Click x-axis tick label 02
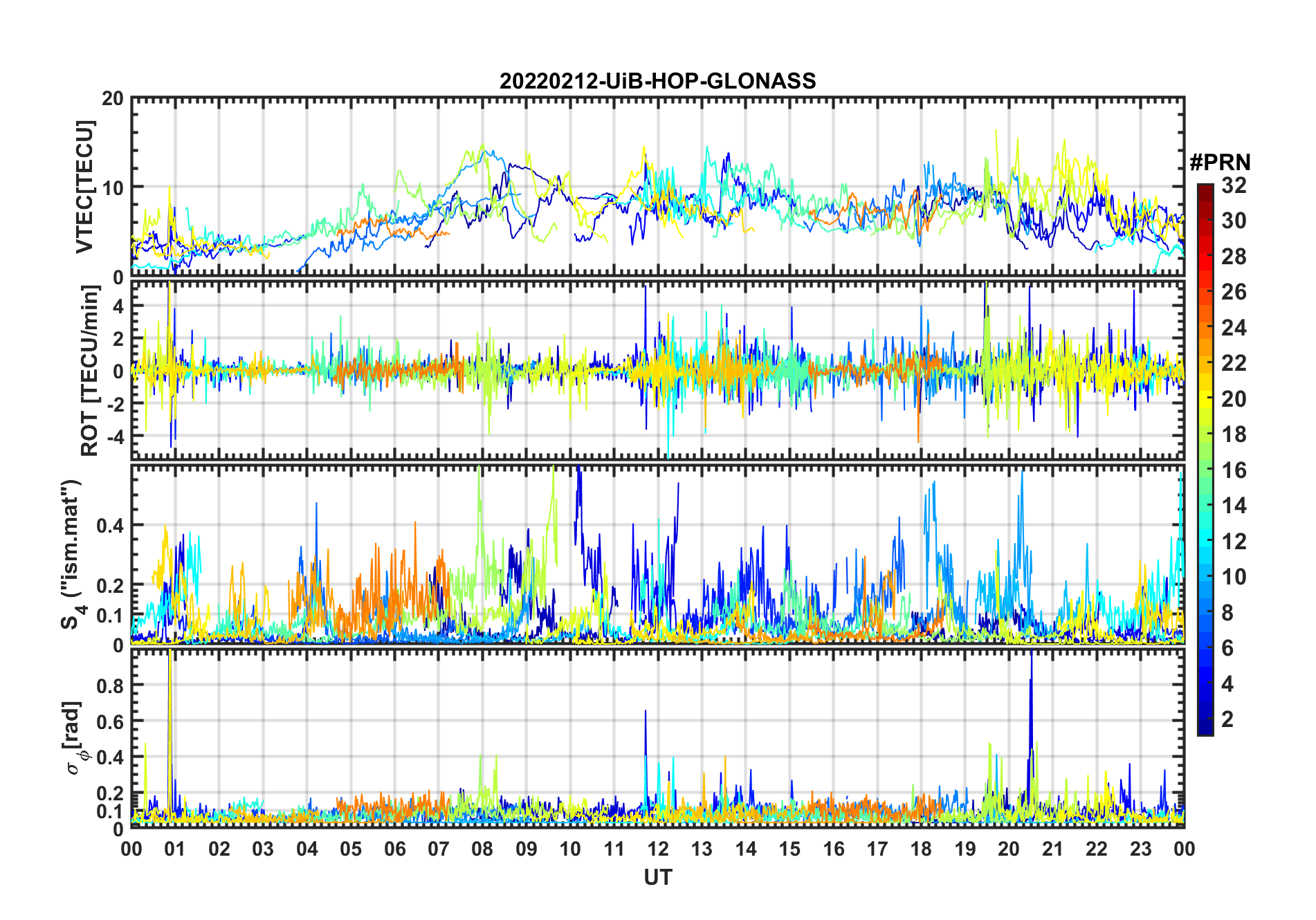This screenshot has width=1316, height=920. pos(219,849)
